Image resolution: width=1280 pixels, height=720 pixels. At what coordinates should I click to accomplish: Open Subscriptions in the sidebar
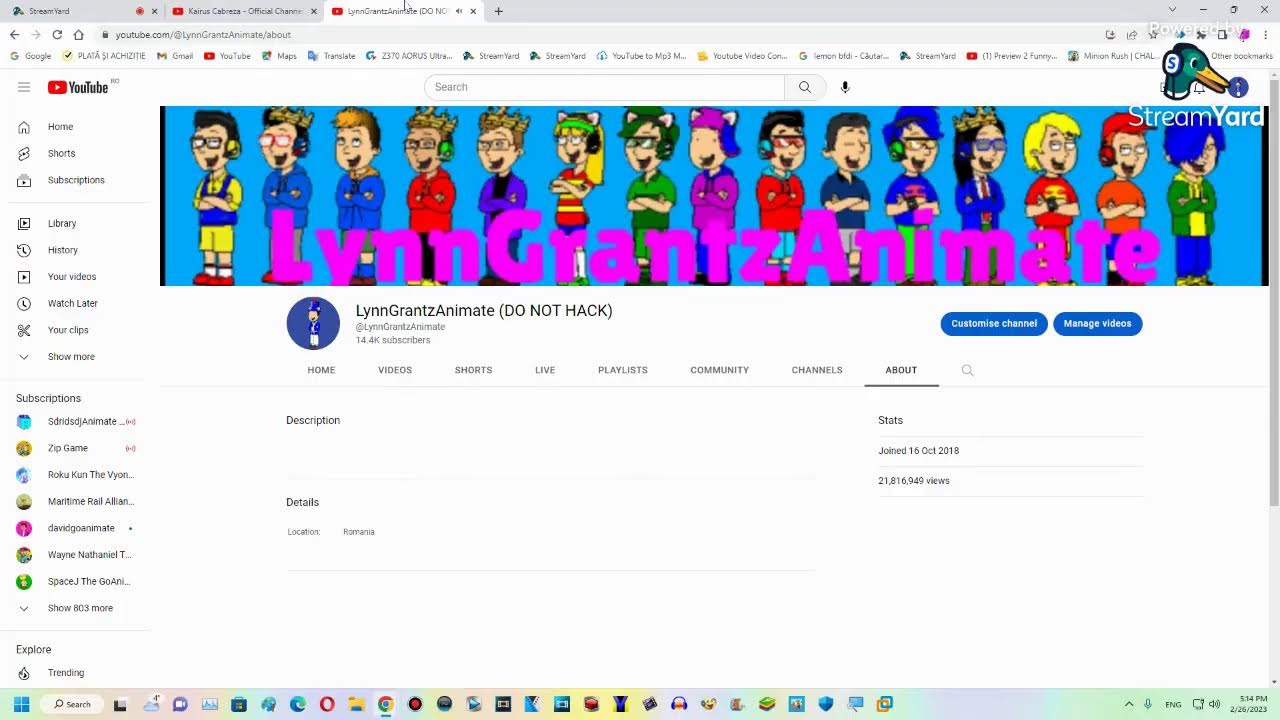point(76,180)
